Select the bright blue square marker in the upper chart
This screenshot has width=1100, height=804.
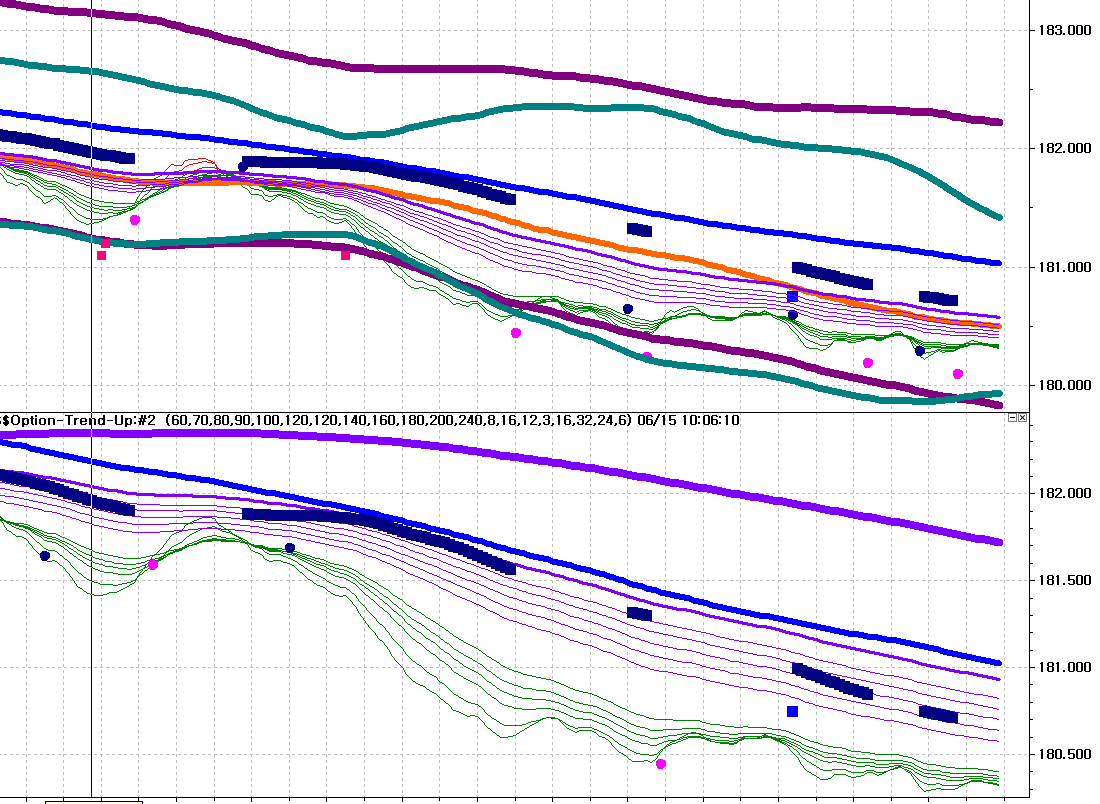(793, 297)
